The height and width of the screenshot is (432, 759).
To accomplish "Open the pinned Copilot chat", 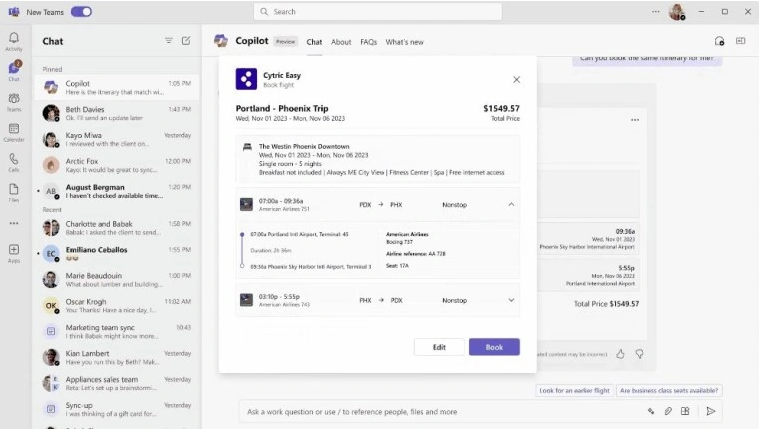I will coord(117,88).
